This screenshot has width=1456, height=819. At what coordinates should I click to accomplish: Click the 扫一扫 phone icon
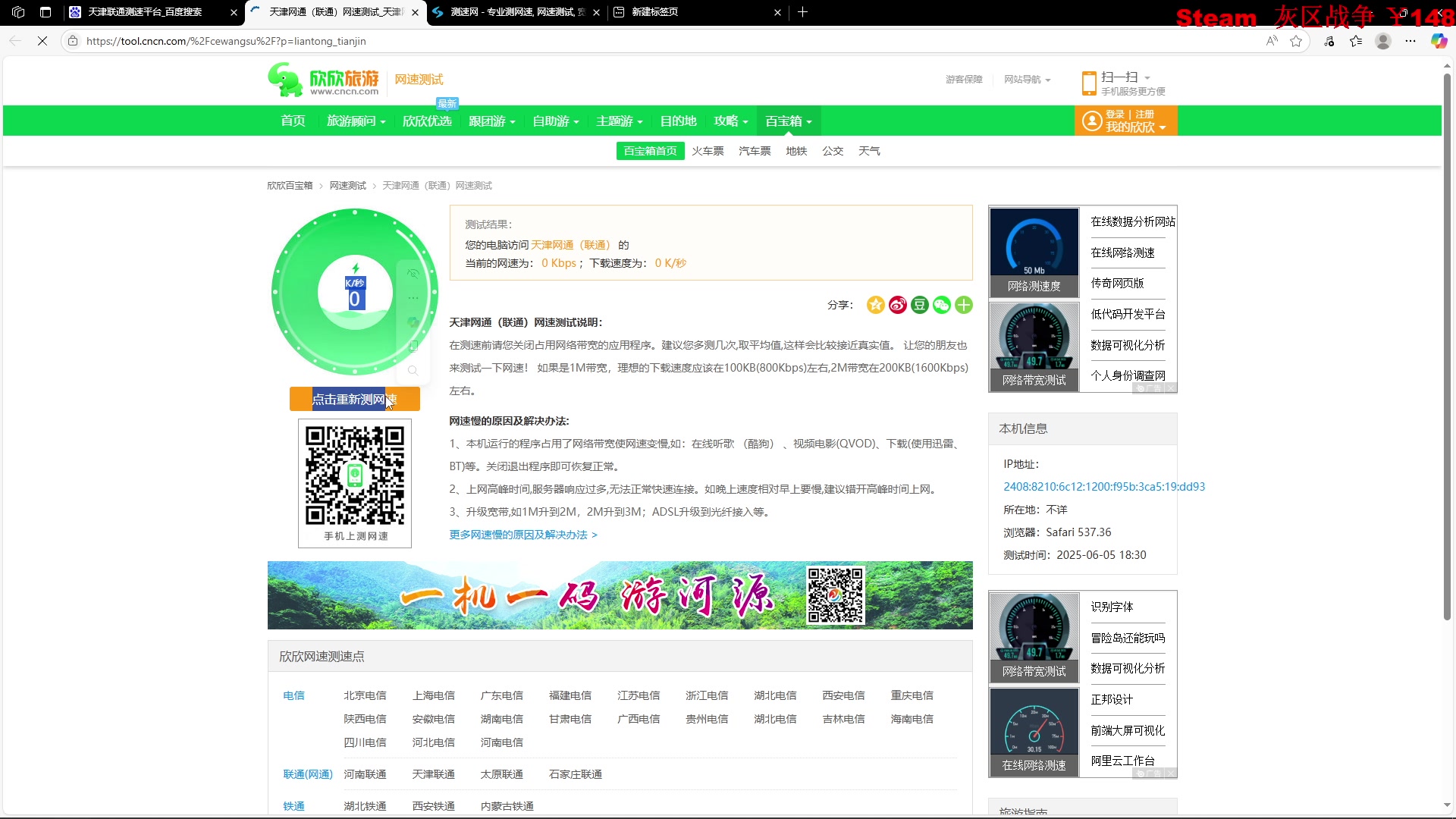(x=1089, y=83)
